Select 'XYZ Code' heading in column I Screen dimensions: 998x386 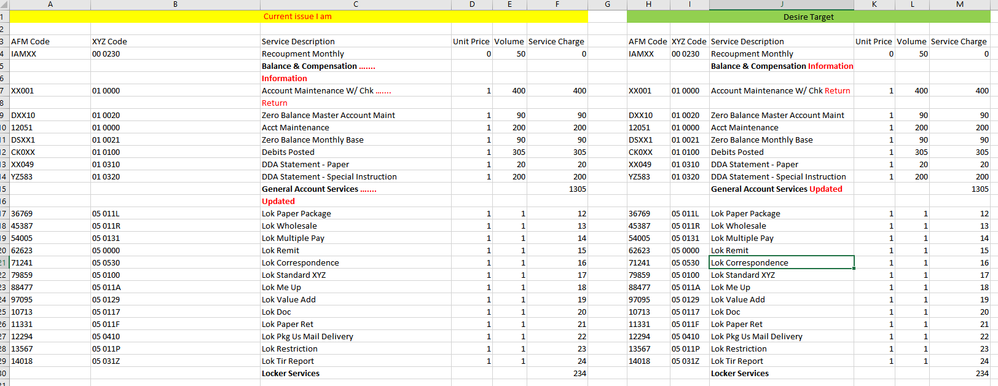coord(689,41)
